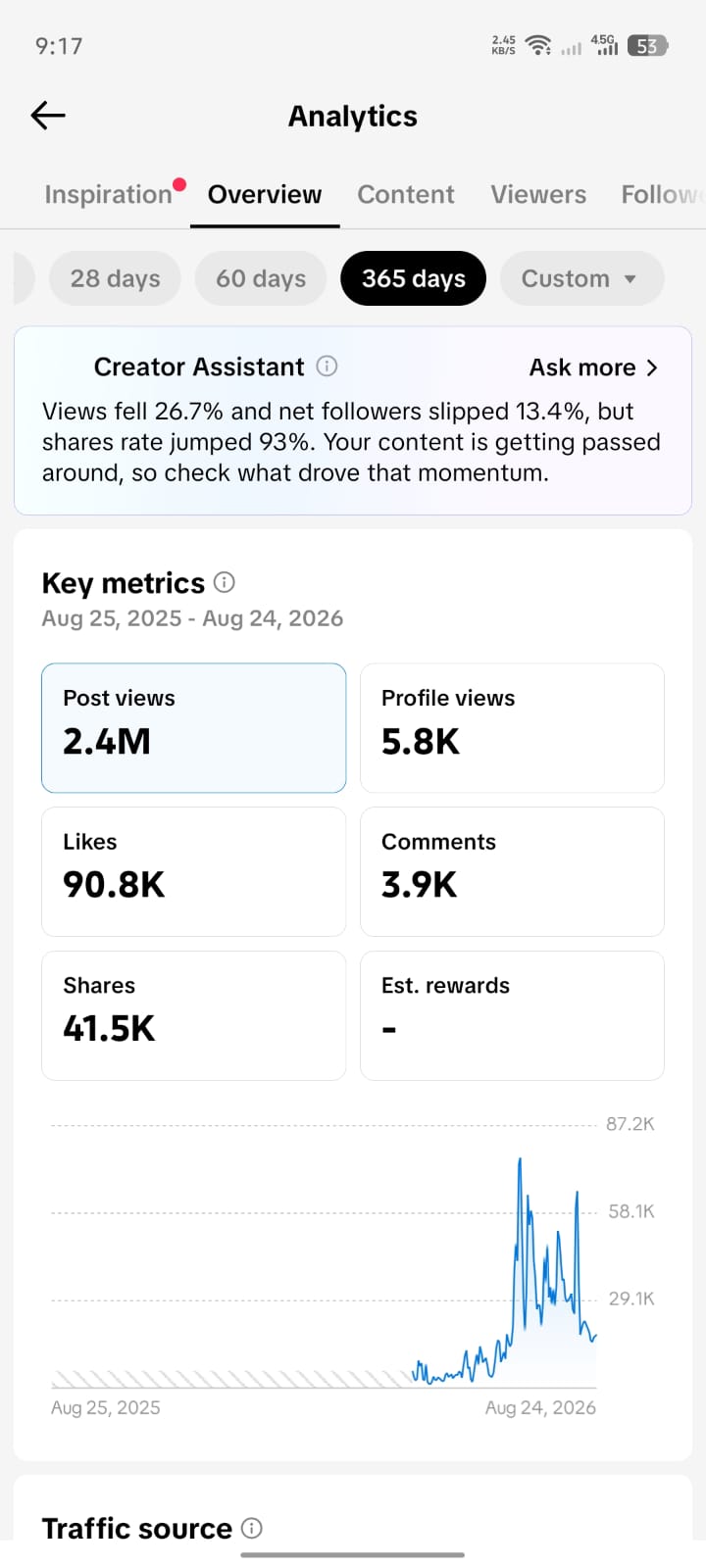Open the Custom date range dropdown
Screen dimensions: 706x1568
point(581,278)
